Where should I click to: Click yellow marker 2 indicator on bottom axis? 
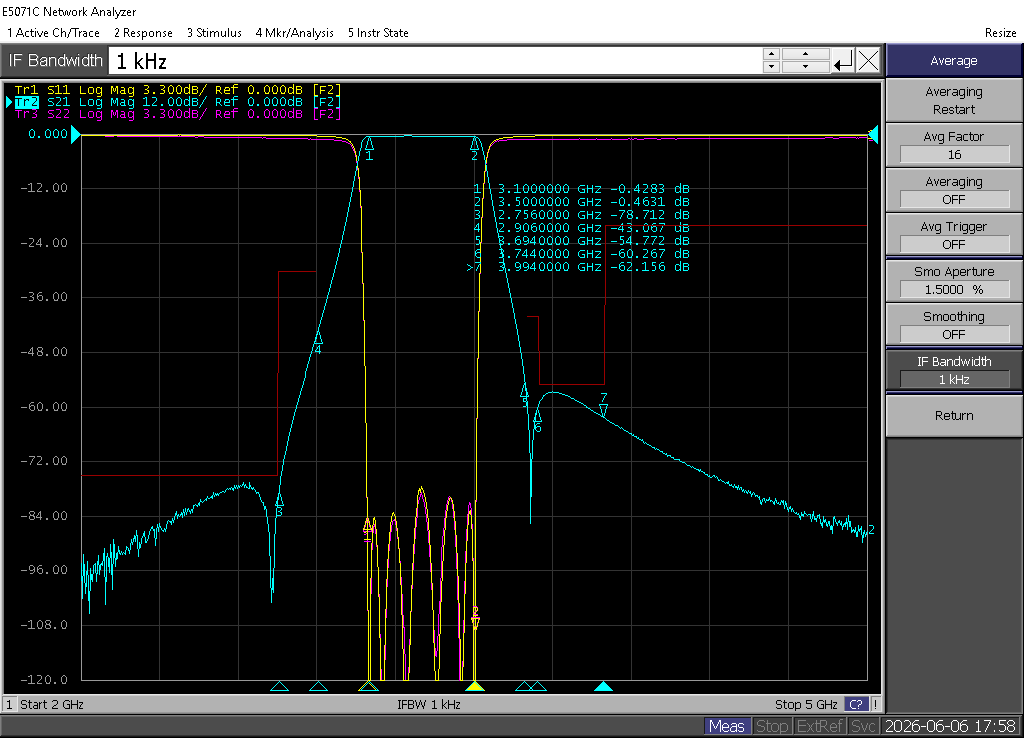click(475, 686)
